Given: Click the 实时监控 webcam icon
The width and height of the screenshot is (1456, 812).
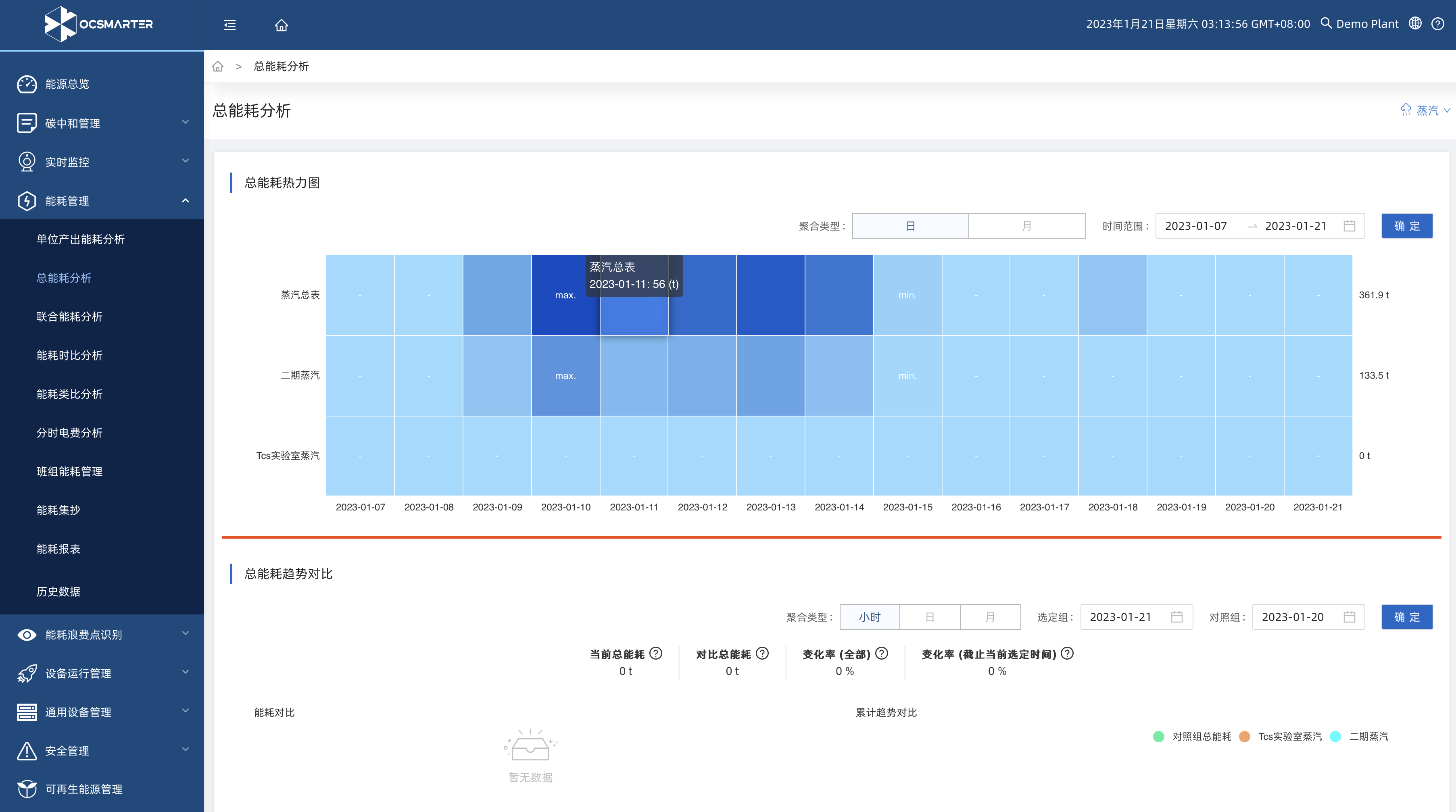Looking at the screenshot, I should click(x=27, y=162).
